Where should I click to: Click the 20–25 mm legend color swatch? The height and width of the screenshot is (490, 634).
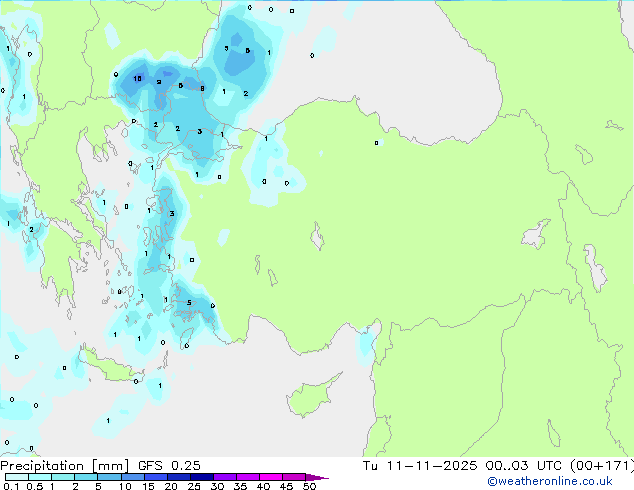pos(178,477)
